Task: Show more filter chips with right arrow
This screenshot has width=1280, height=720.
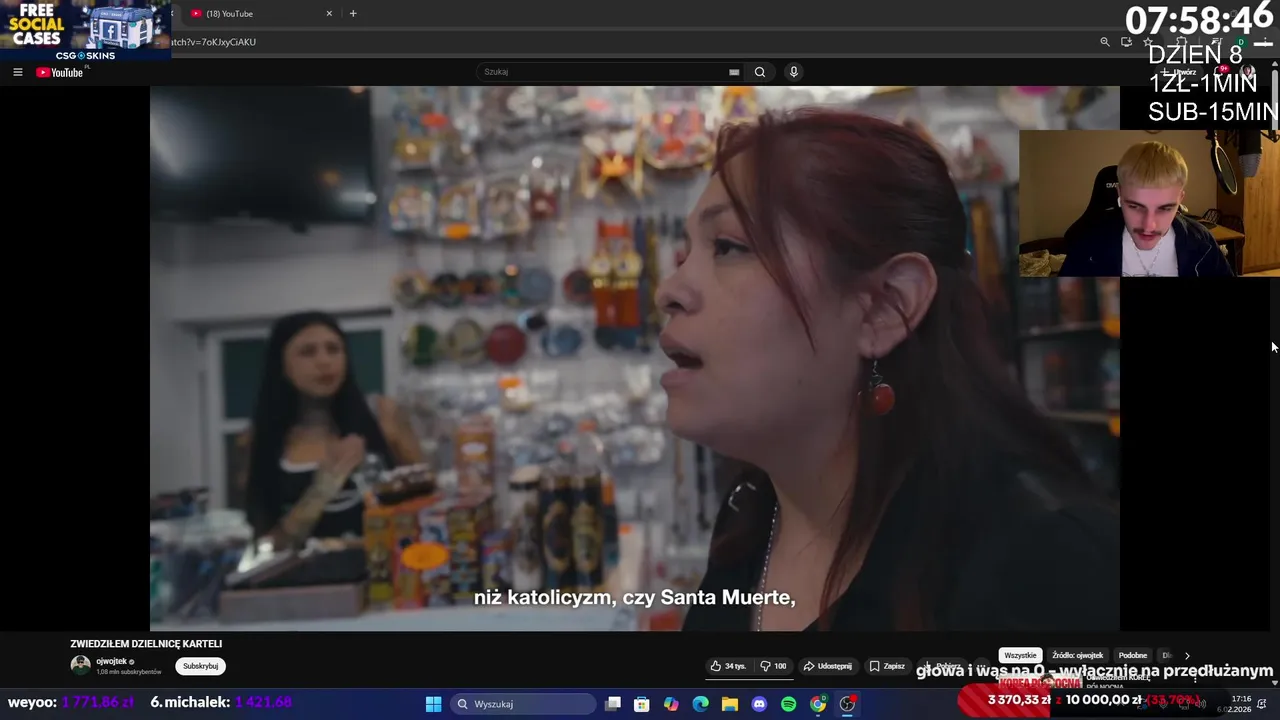Action: (x=1187, y=655)
